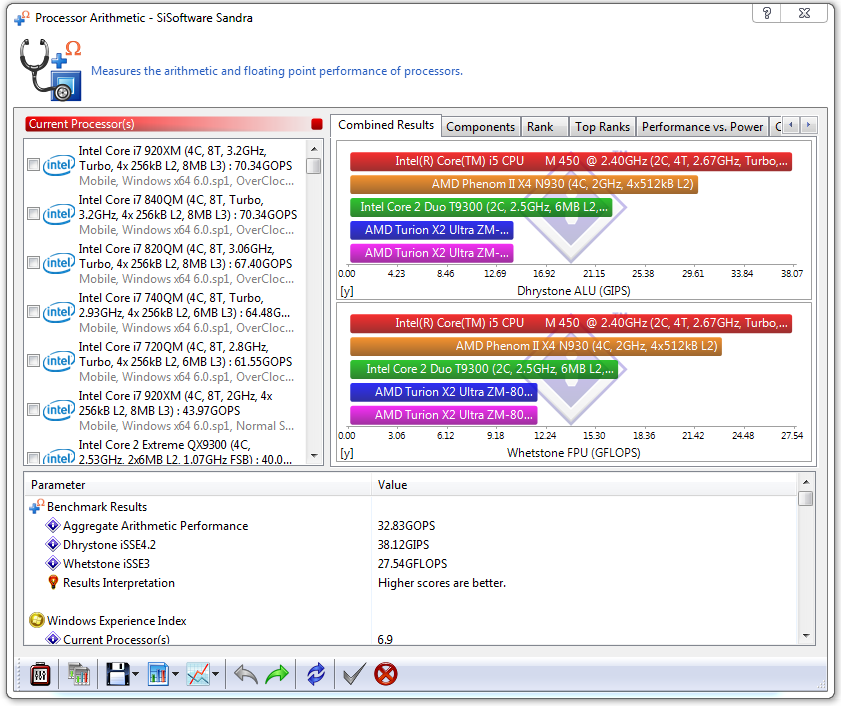The image size is (841, 706).
Task: Open the Components tab
Action: click(x=481, y=127)
